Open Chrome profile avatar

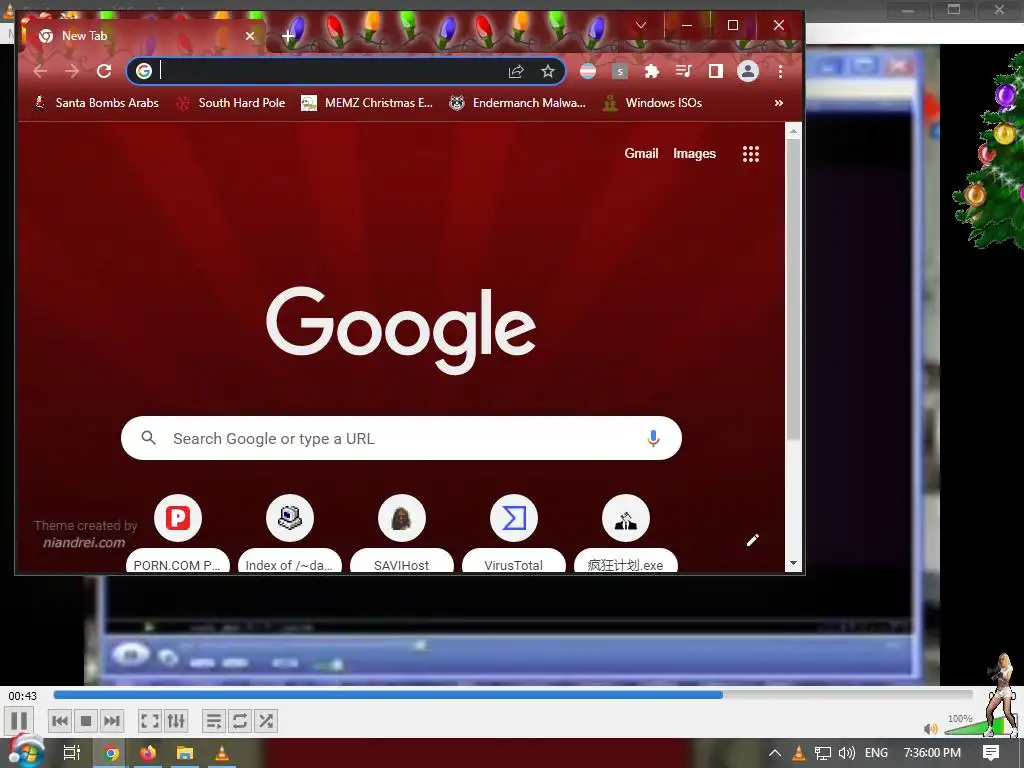[748, 71]
